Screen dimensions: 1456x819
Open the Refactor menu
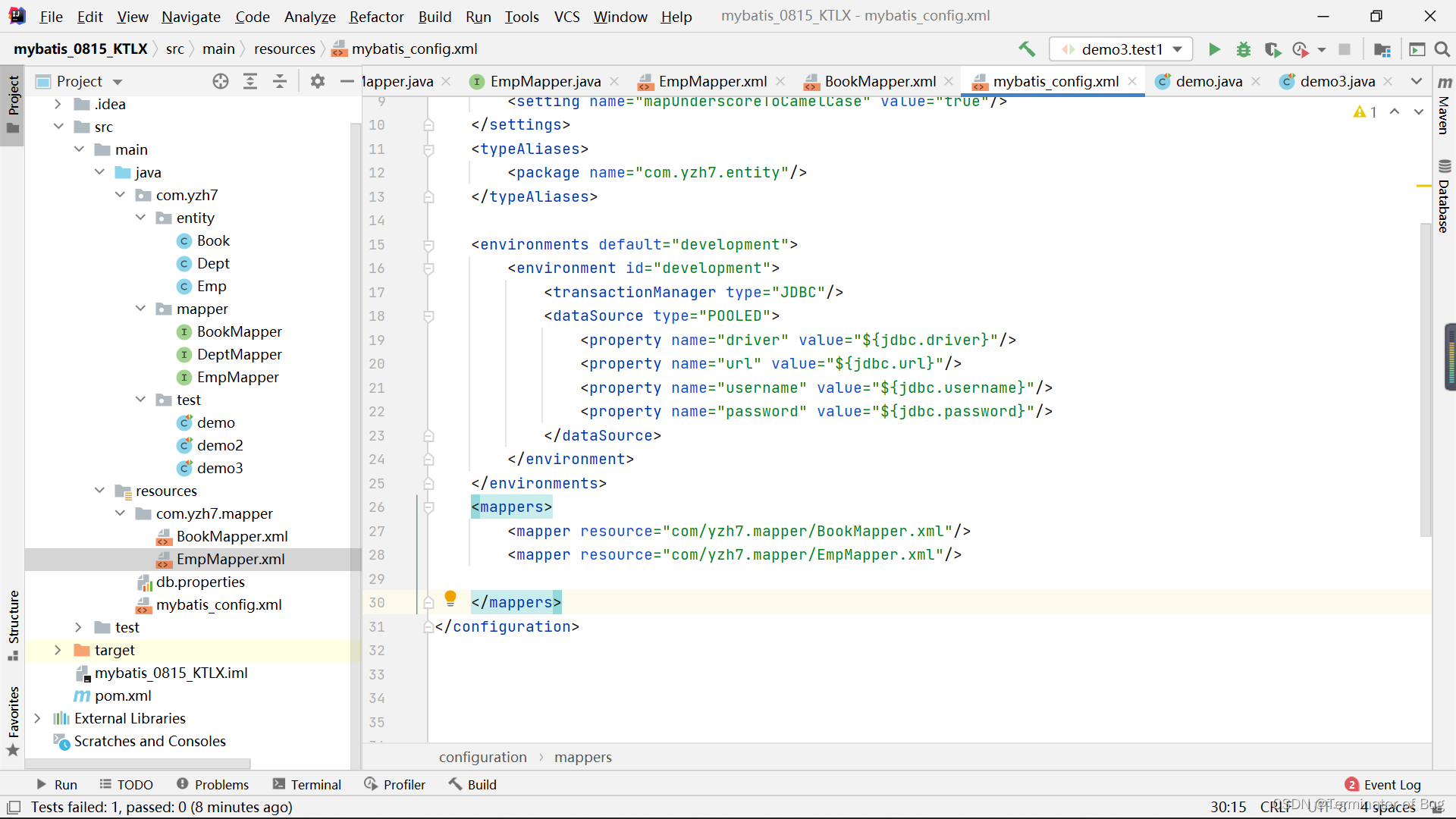point(376,16)
